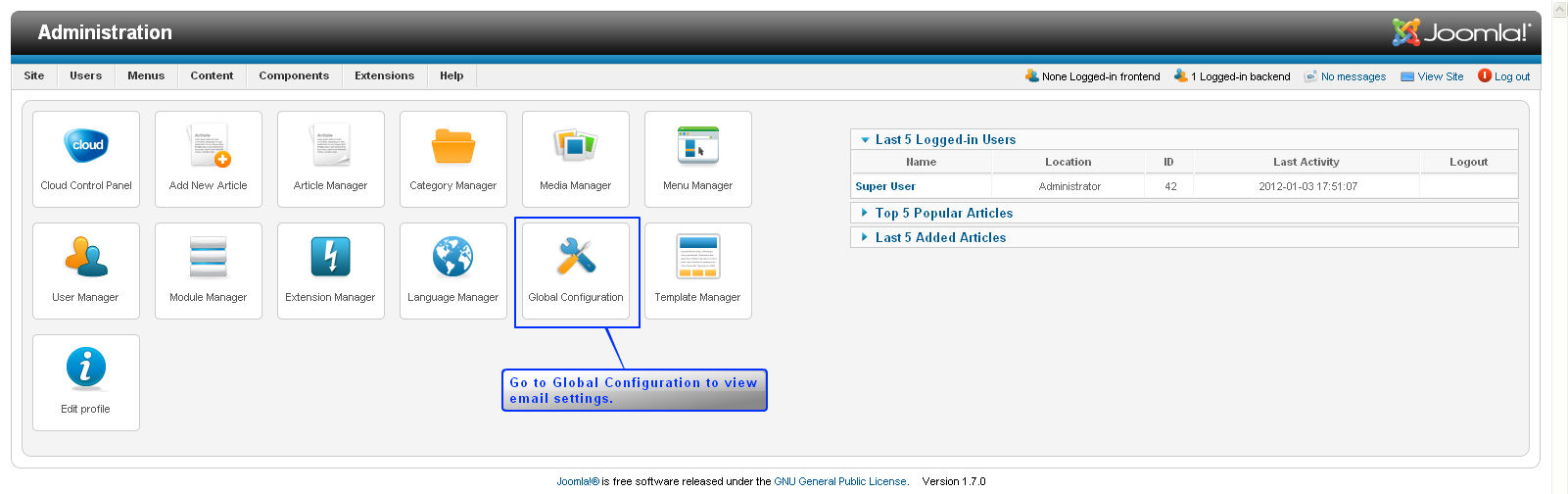Click the No messages link
Image resolution: width=1568 pixels, height=494 pixels.
click(x=1354, y=76)
